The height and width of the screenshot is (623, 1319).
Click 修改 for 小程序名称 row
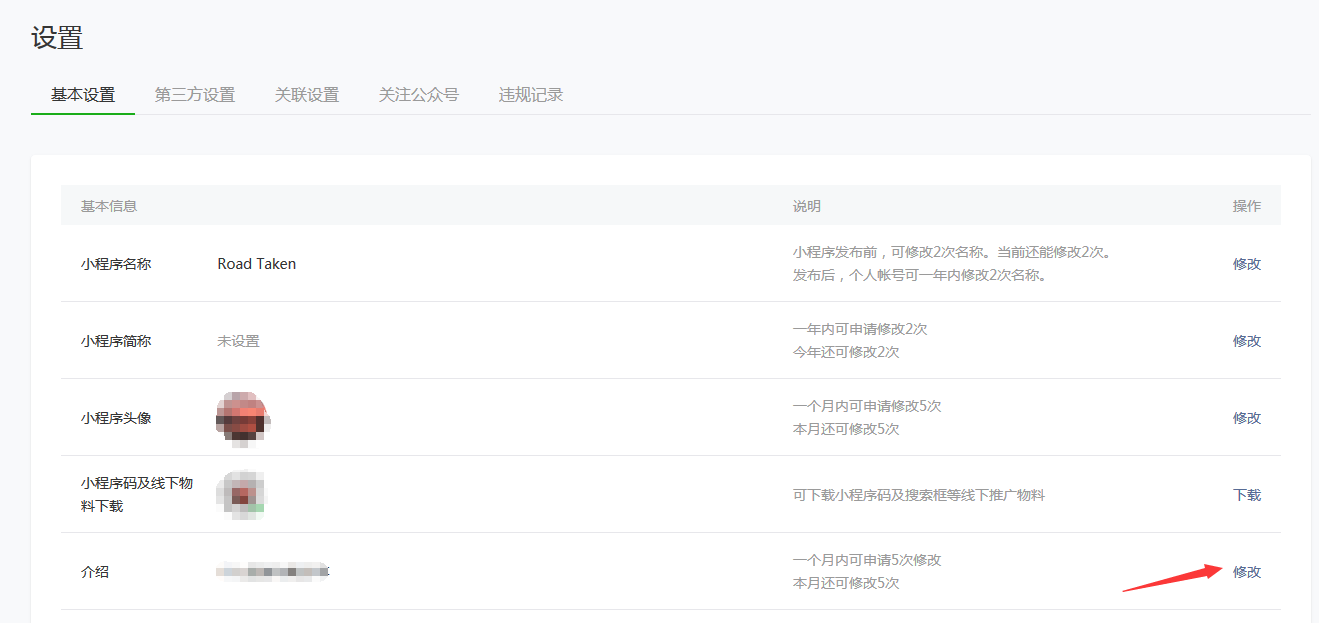1247,264
